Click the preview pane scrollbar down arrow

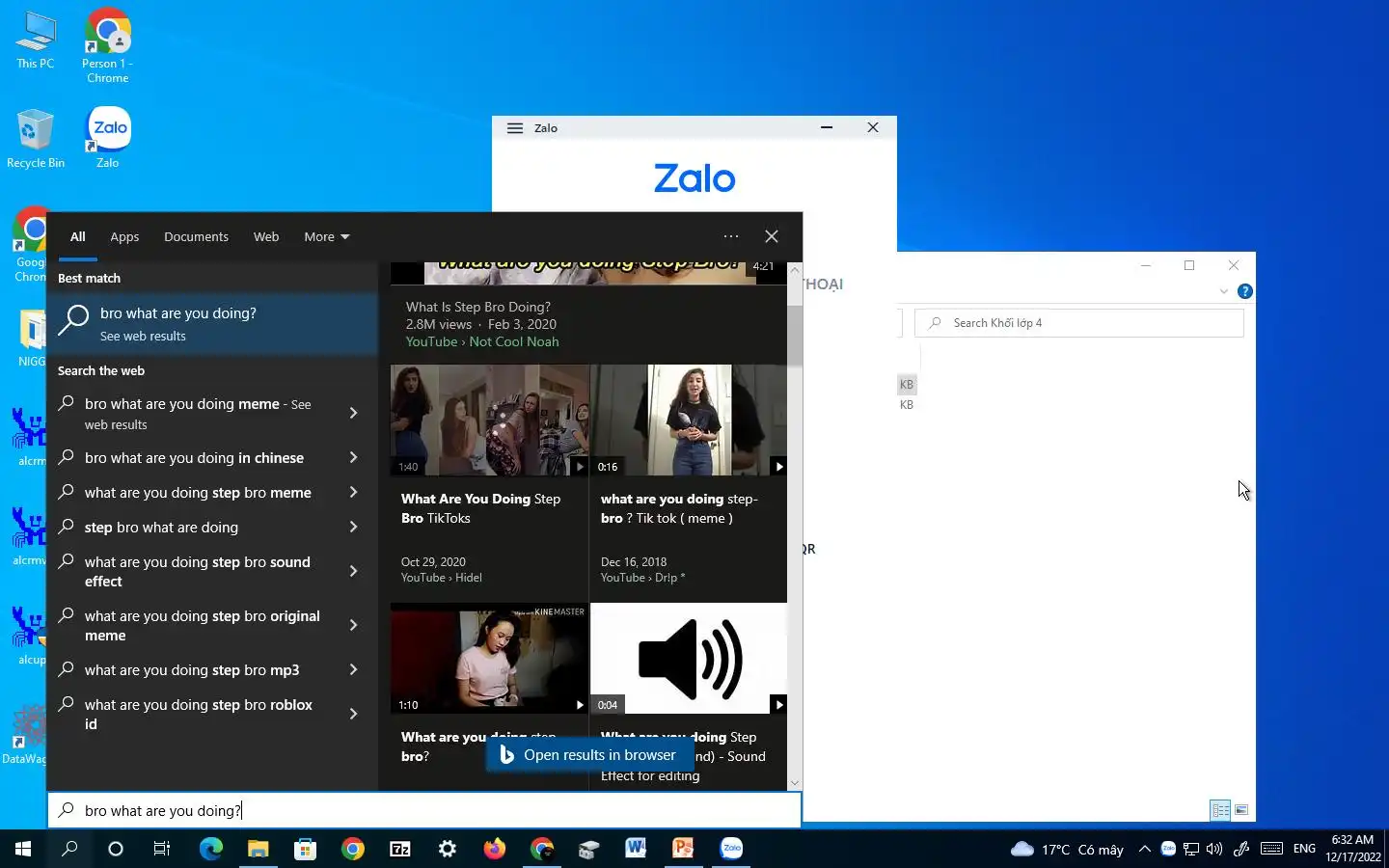point(795,783)
